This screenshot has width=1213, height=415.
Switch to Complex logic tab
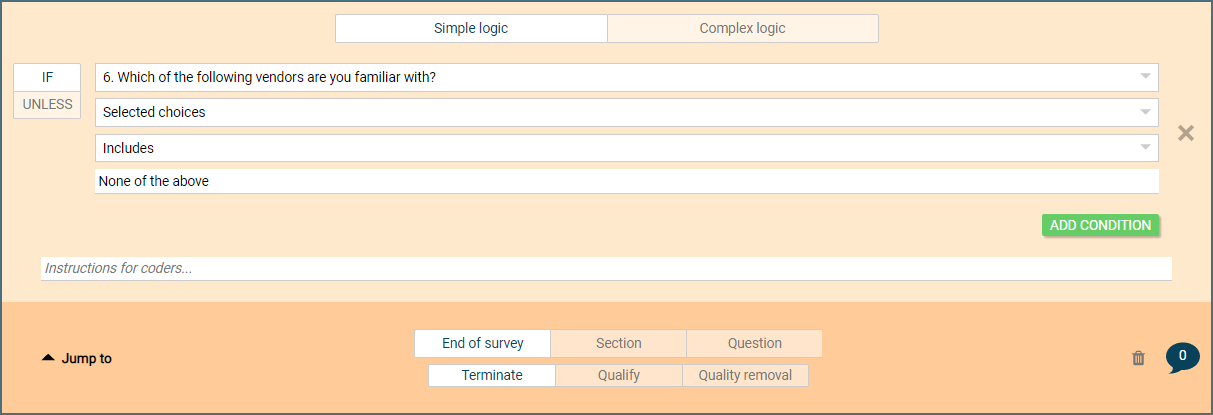pyautogui.click(x=742, y=28)
